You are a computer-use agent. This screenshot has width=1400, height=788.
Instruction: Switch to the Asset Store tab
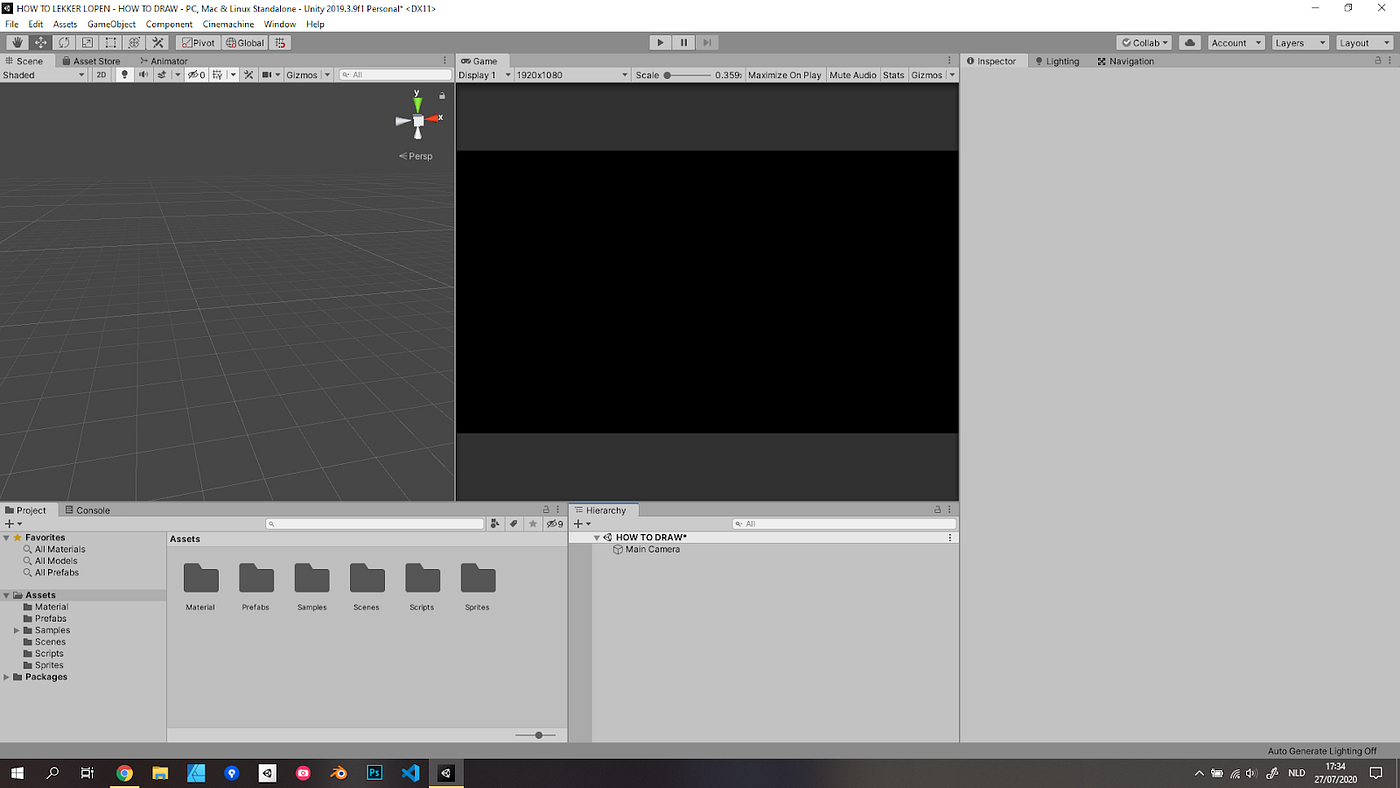pyautogui.click(x=90, y=61)
